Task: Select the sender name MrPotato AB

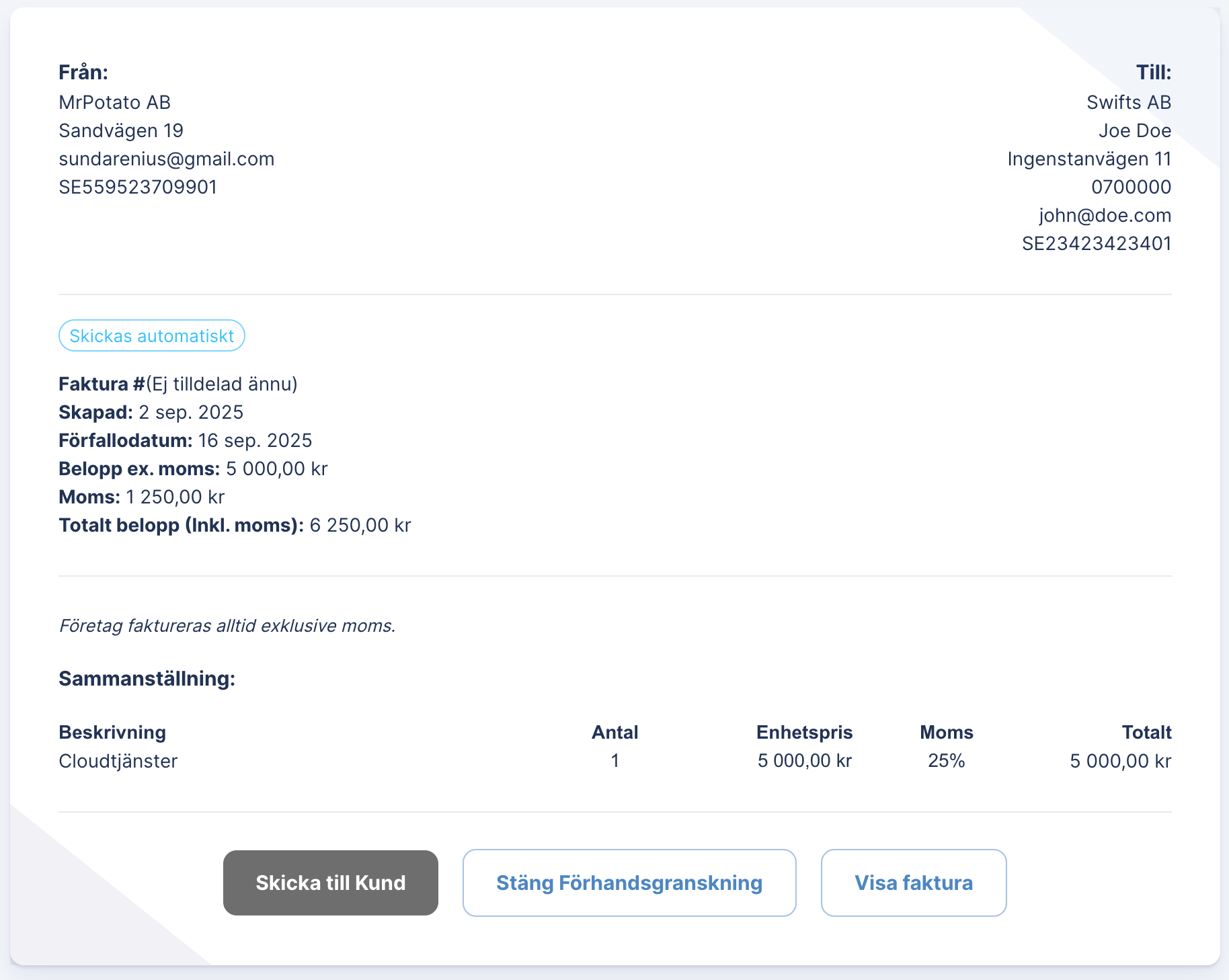Action: (115, 103)
